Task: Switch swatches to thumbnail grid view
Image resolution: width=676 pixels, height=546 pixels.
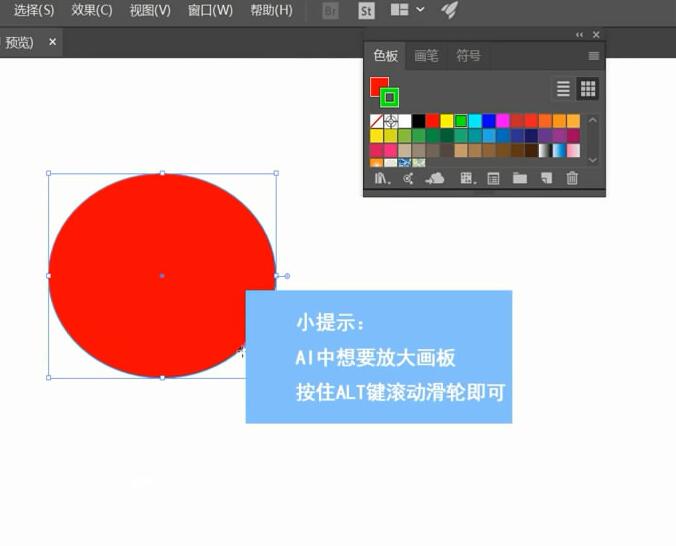Action: coord(588,88)
